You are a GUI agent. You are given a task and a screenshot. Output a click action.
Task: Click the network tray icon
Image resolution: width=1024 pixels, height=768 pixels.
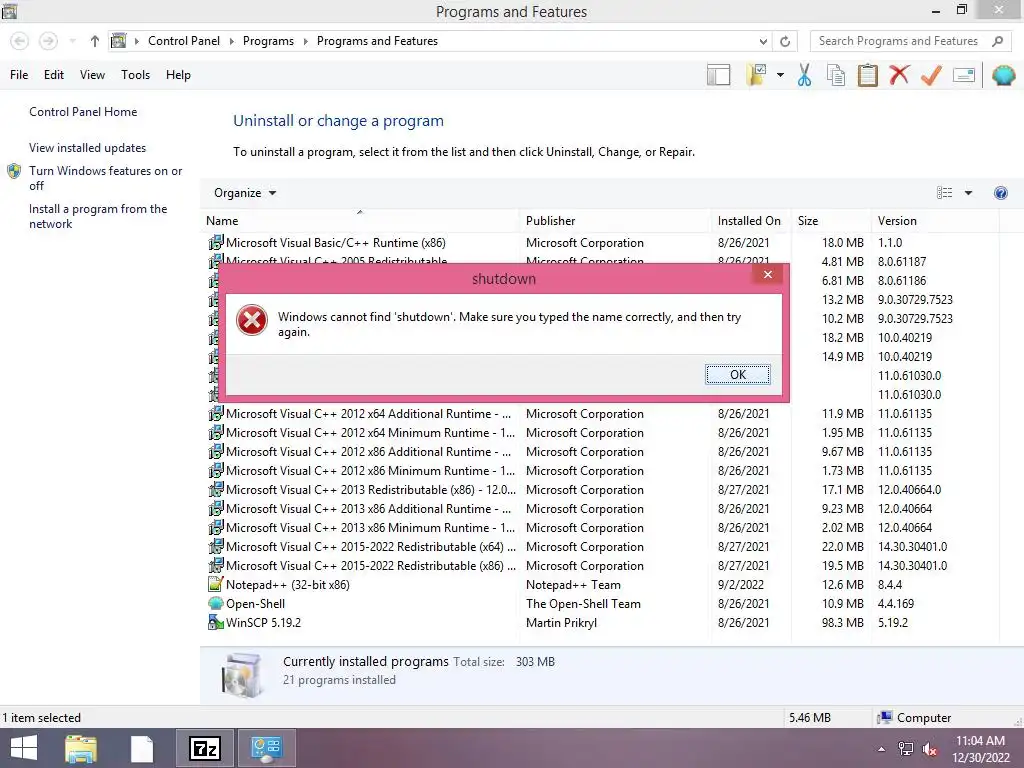pos(905,749)
